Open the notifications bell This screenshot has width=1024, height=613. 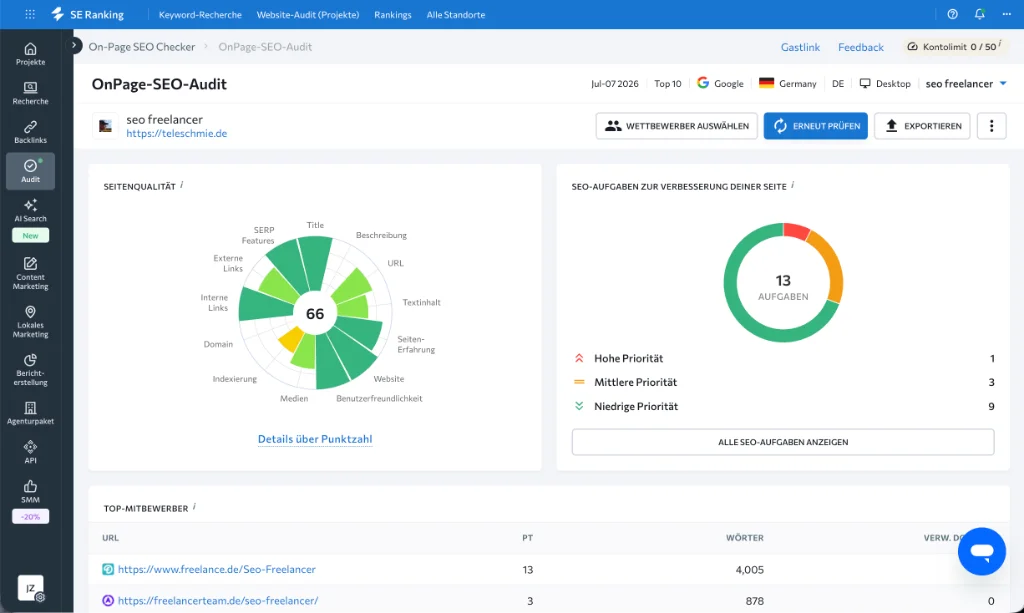coord(980,14)
